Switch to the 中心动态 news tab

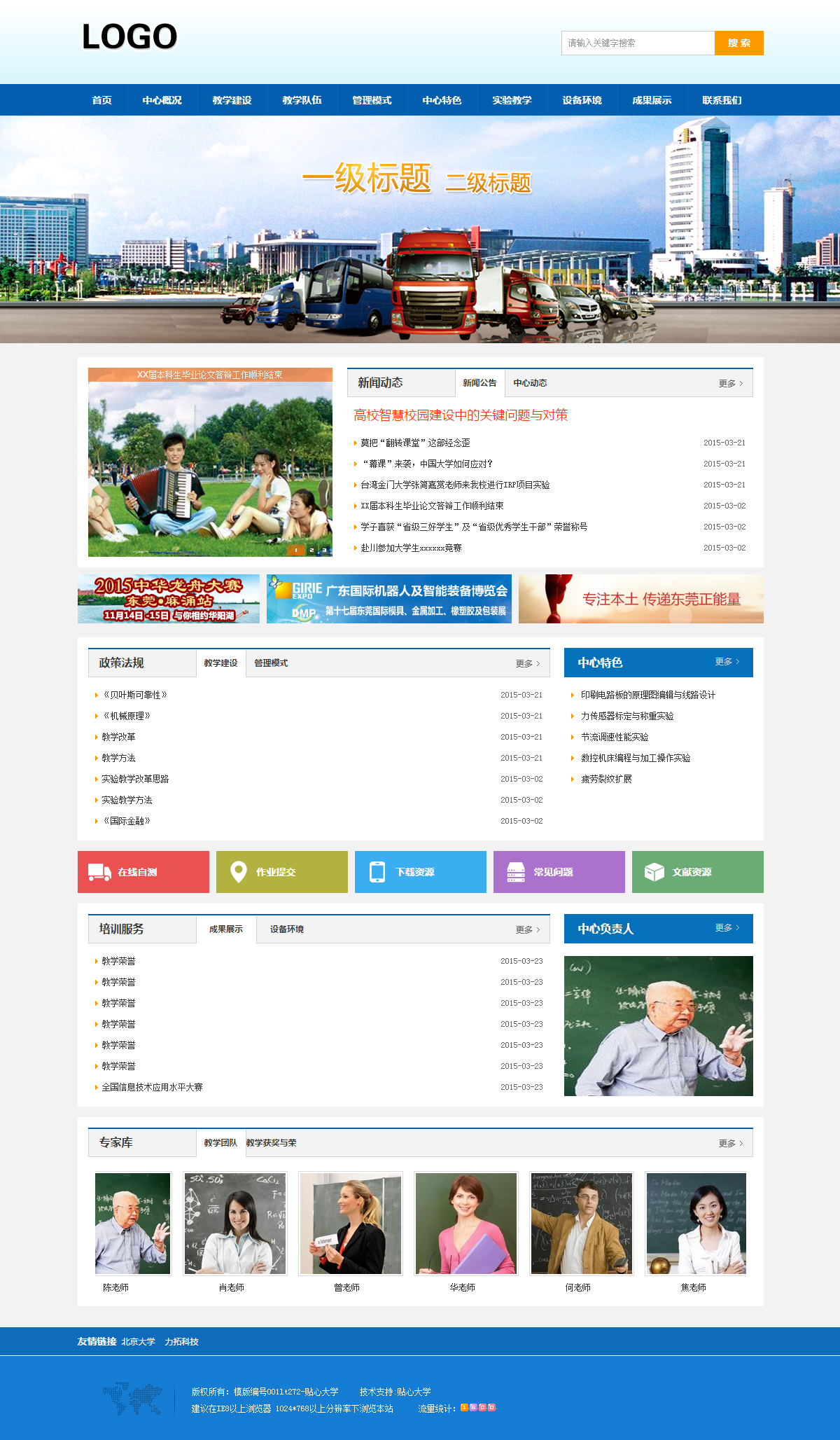(x=530, y=383)
